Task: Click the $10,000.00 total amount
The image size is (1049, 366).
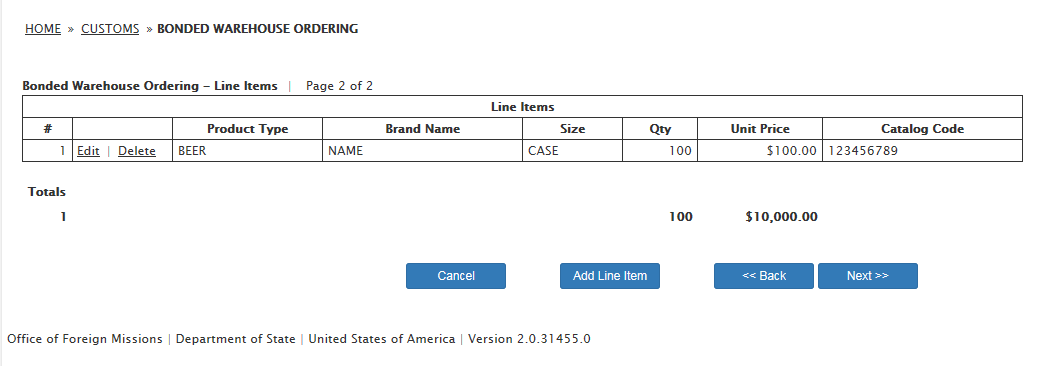Action: click(781, 217)
